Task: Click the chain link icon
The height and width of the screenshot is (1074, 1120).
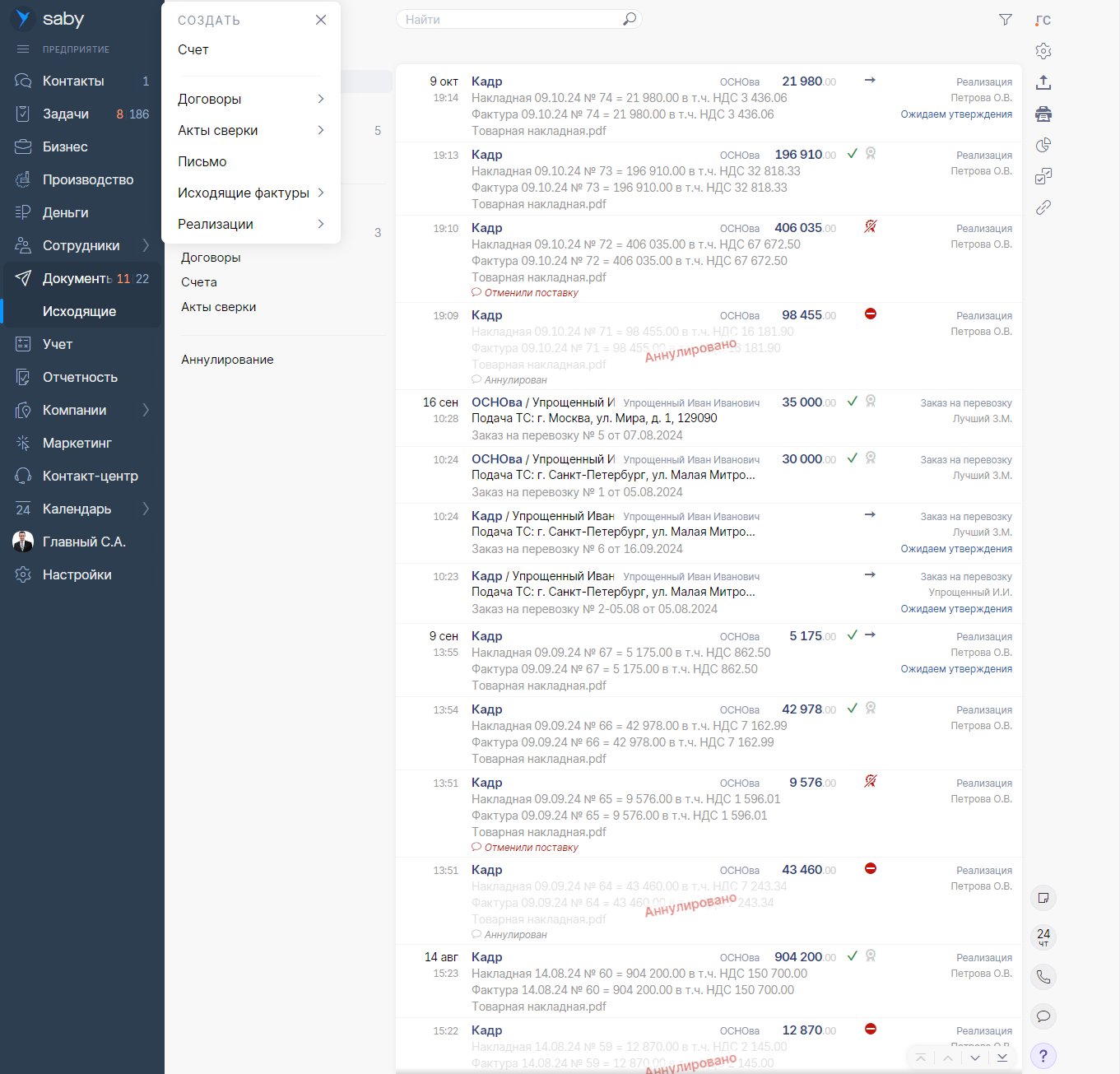Action: coord(1043,207)
